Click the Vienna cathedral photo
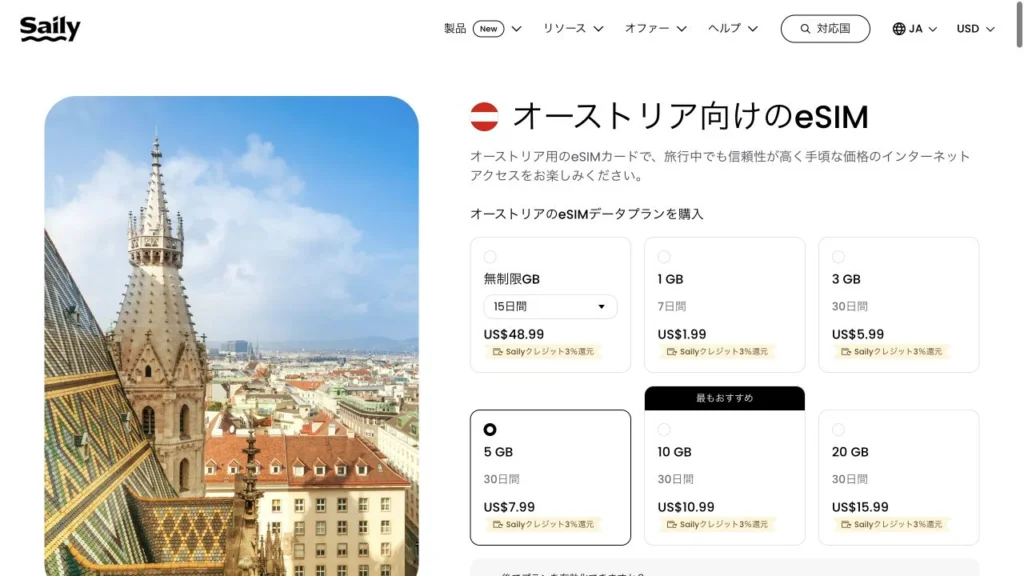This screenshot has height=576, width=1024. pos(231,336)
